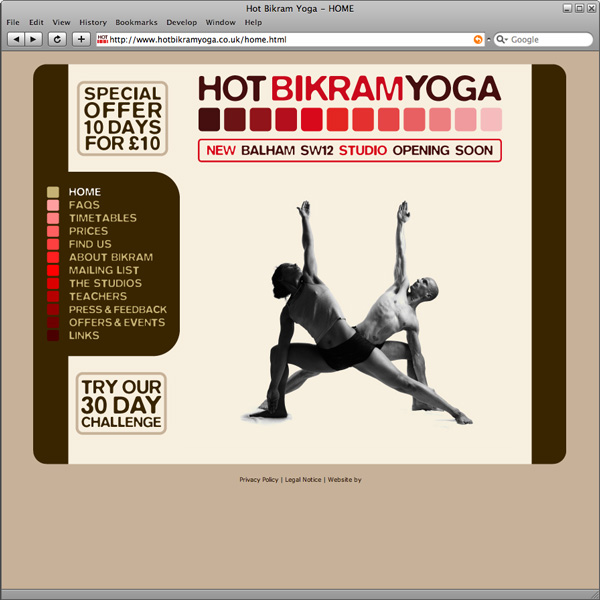Screen dimensions: 600x600
Task: Open the FIND US page link
Action: click(x=90, y=244)
